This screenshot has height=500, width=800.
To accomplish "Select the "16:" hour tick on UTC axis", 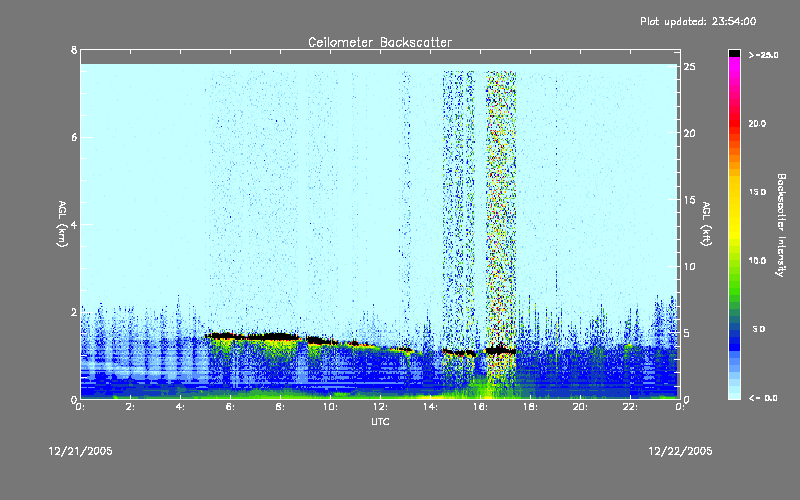I will coord(480,407).
